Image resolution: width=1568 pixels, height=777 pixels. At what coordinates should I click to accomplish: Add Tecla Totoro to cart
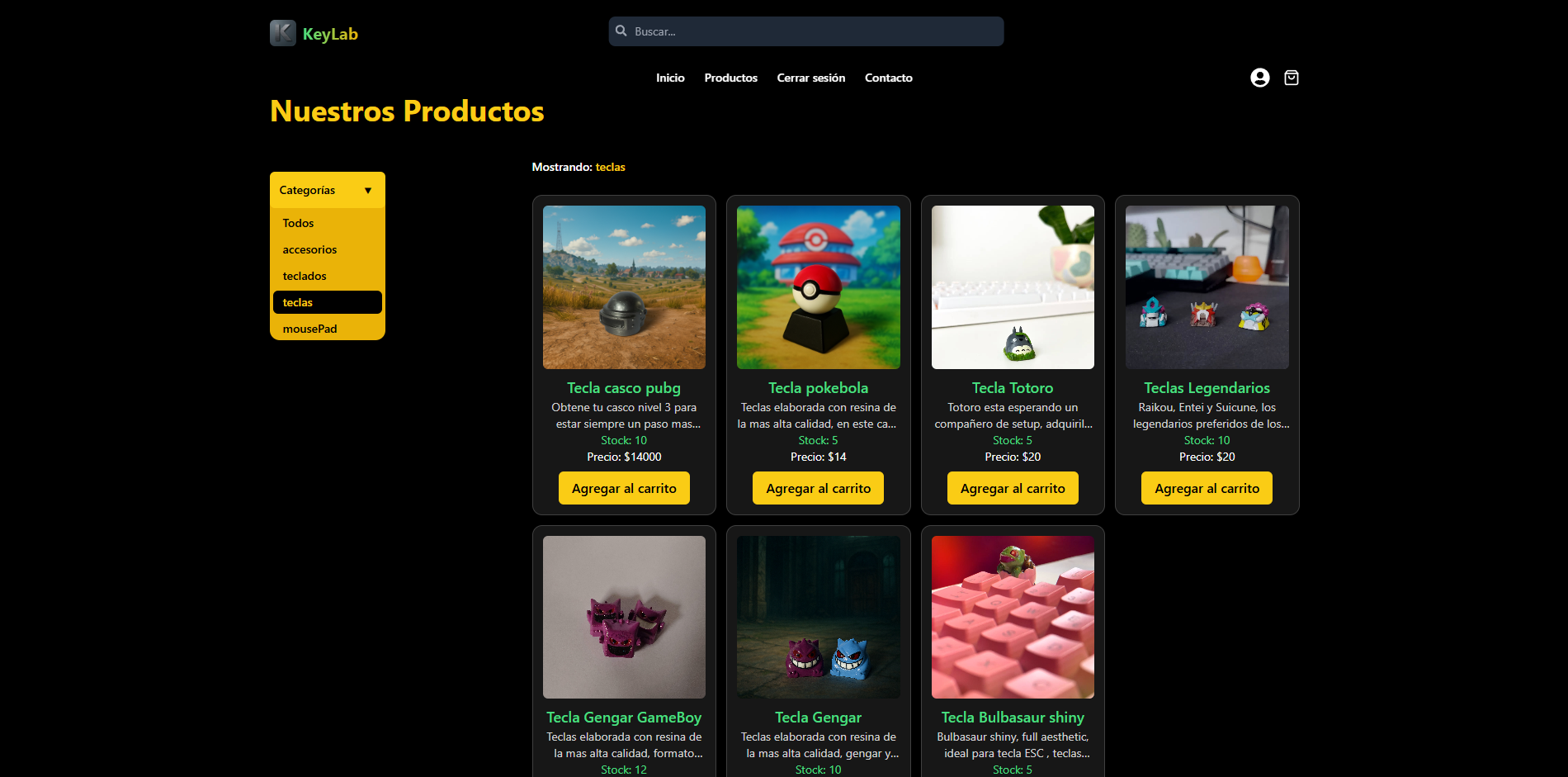coord(1013,488)
